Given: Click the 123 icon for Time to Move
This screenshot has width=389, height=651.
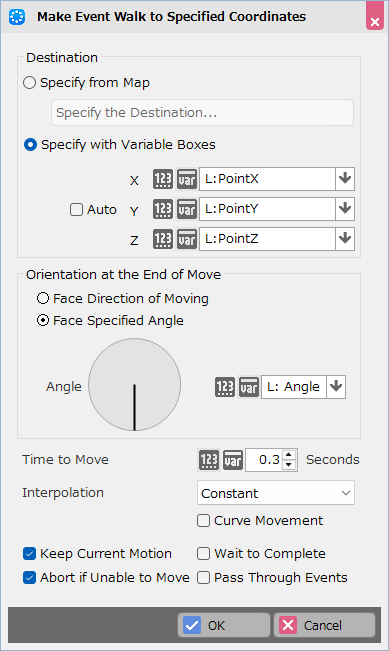Looking at the screenshot, I should pyautogui.click(x=209, y=460).
